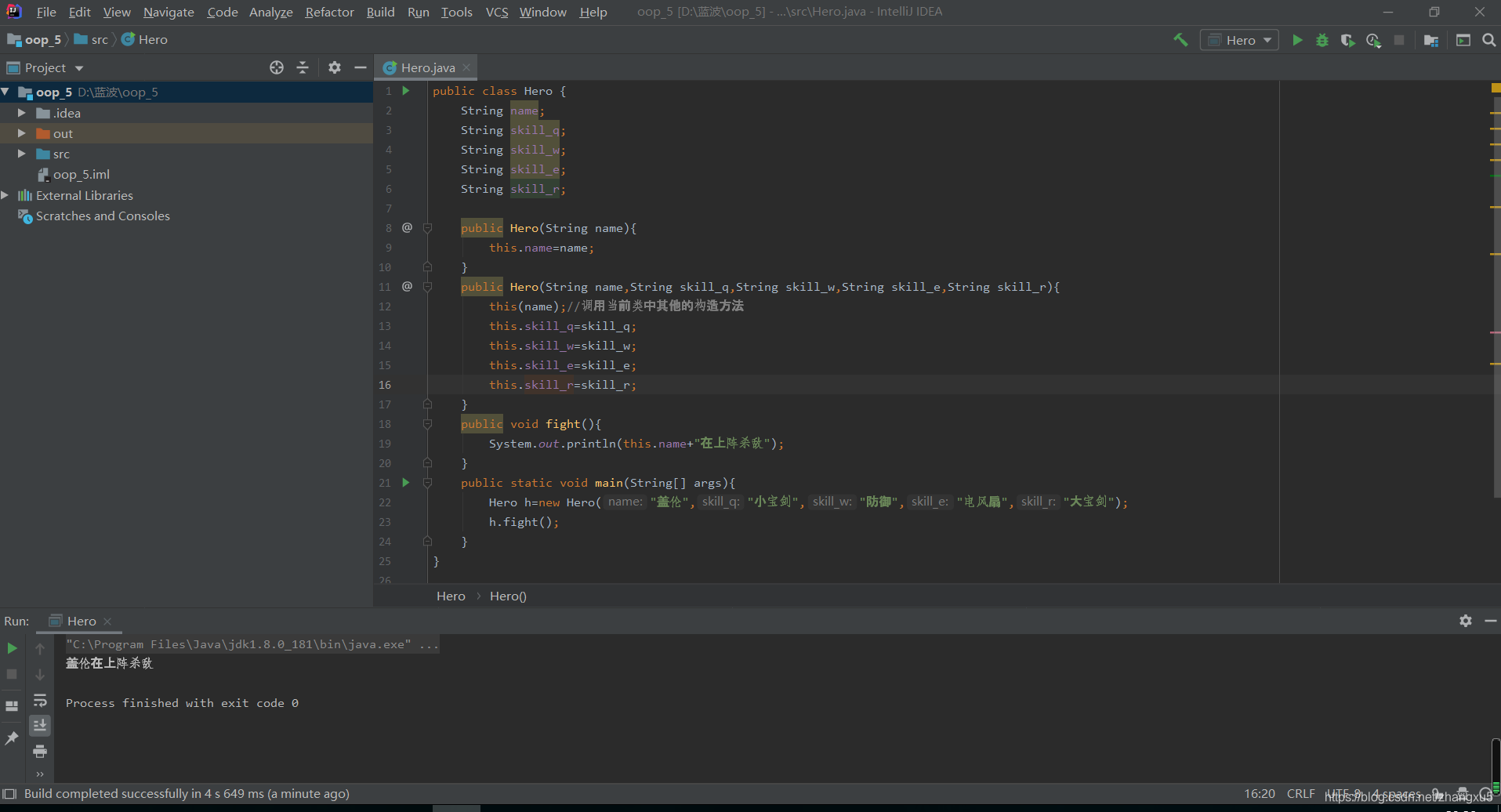Run the Hero configuration with the green arrow

pyautogui.click(x=1297, y=40)
